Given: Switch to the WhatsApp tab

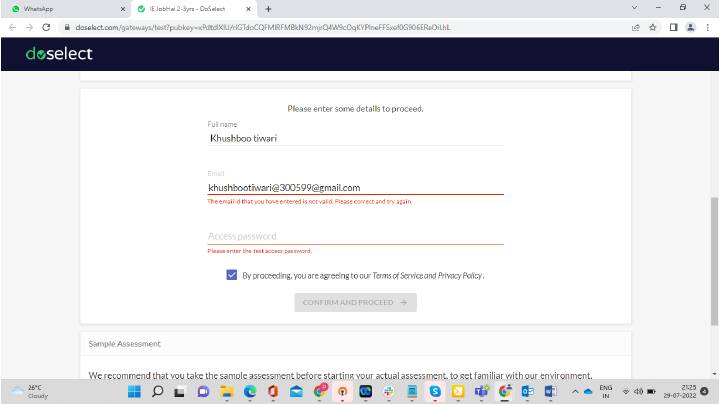Looking at the screenshot, I should 60,8.
